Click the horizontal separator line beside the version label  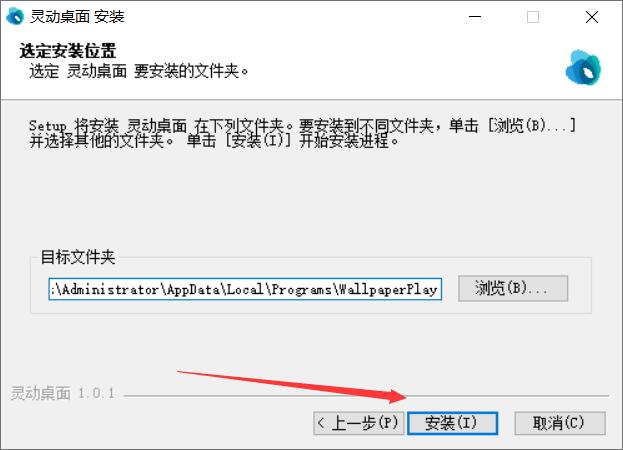click(366, 396)
